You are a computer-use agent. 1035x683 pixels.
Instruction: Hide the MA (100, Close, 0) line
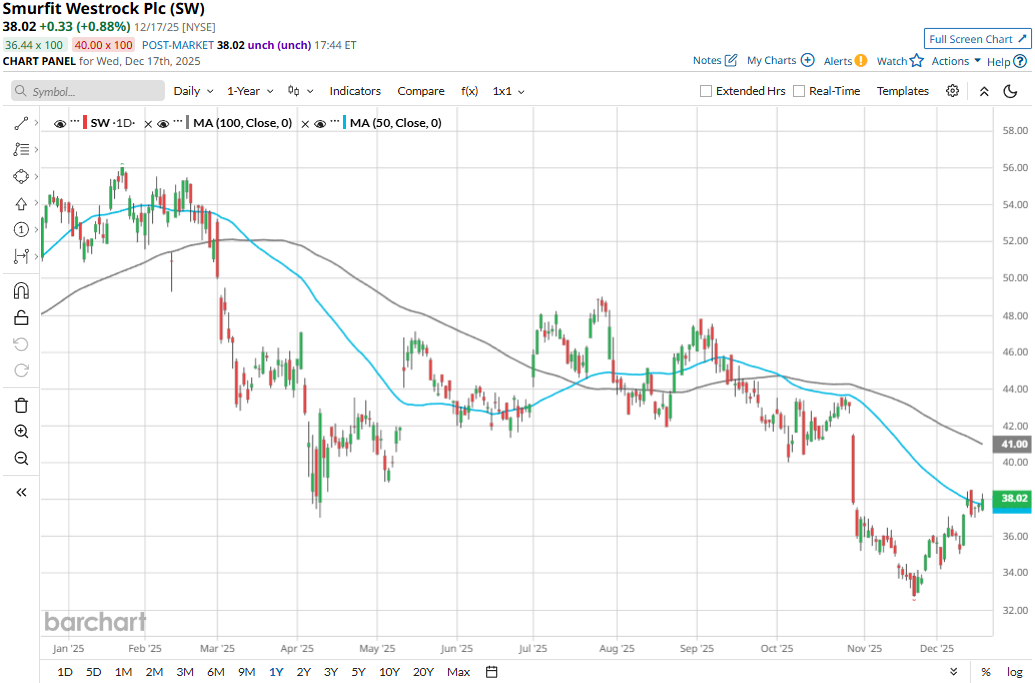[x=162, y=123]
